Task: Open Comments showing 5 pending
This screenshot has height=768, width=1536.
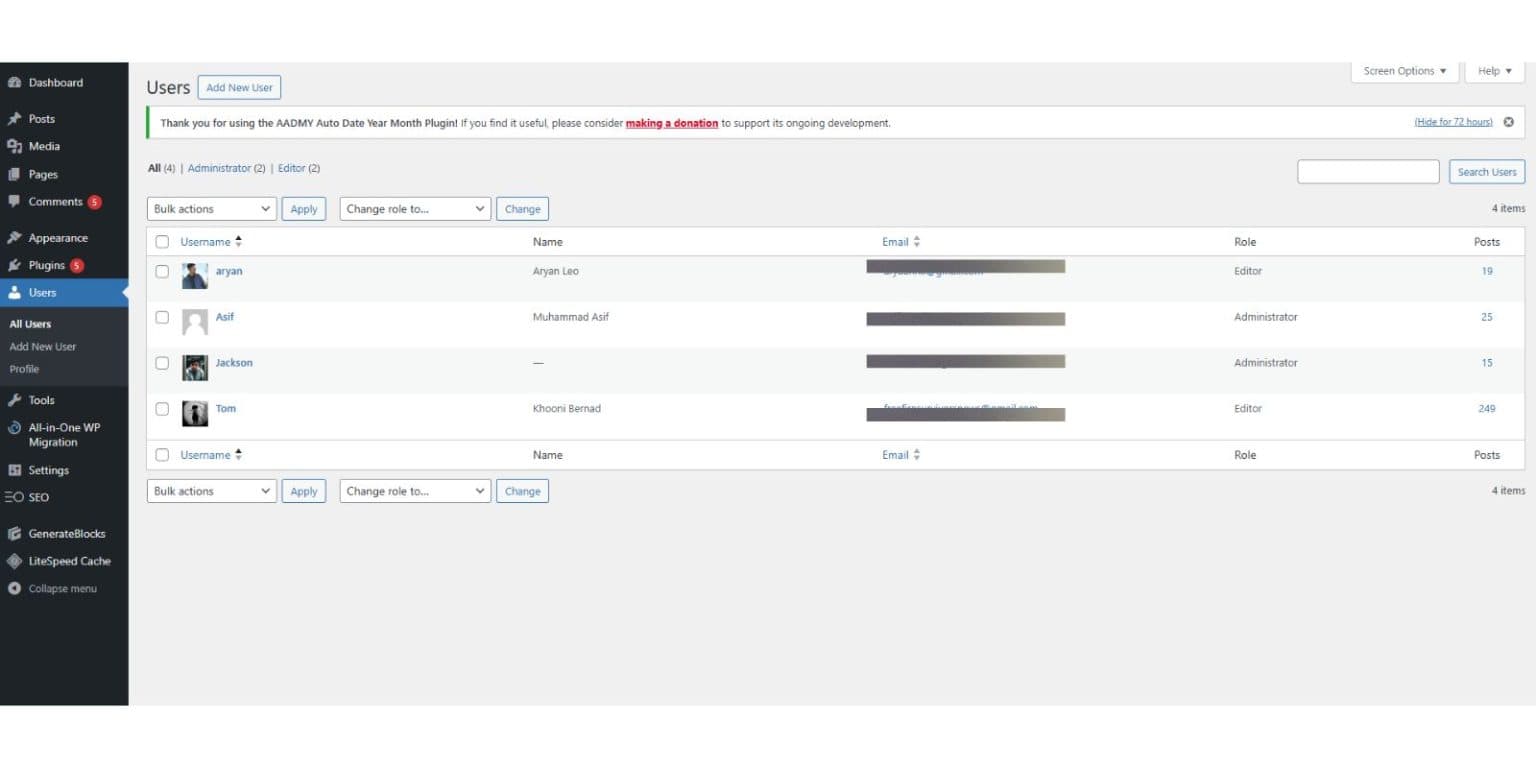Action: pyautogui.click(x=55, y=201)
